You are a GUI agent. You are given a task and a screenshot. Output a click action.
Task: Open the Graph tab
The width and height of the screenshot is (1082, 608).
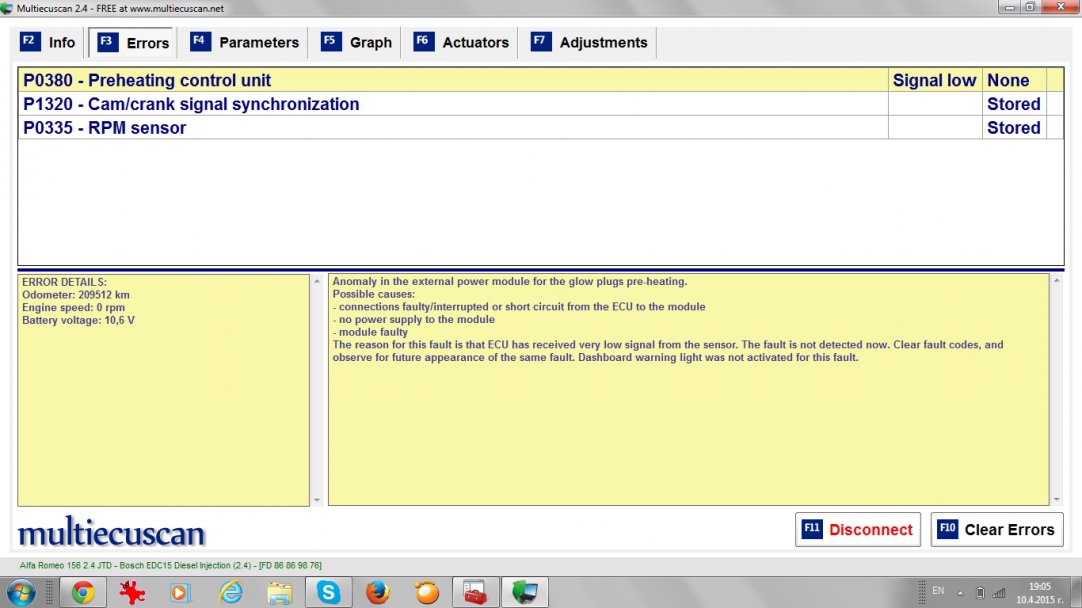357,43
